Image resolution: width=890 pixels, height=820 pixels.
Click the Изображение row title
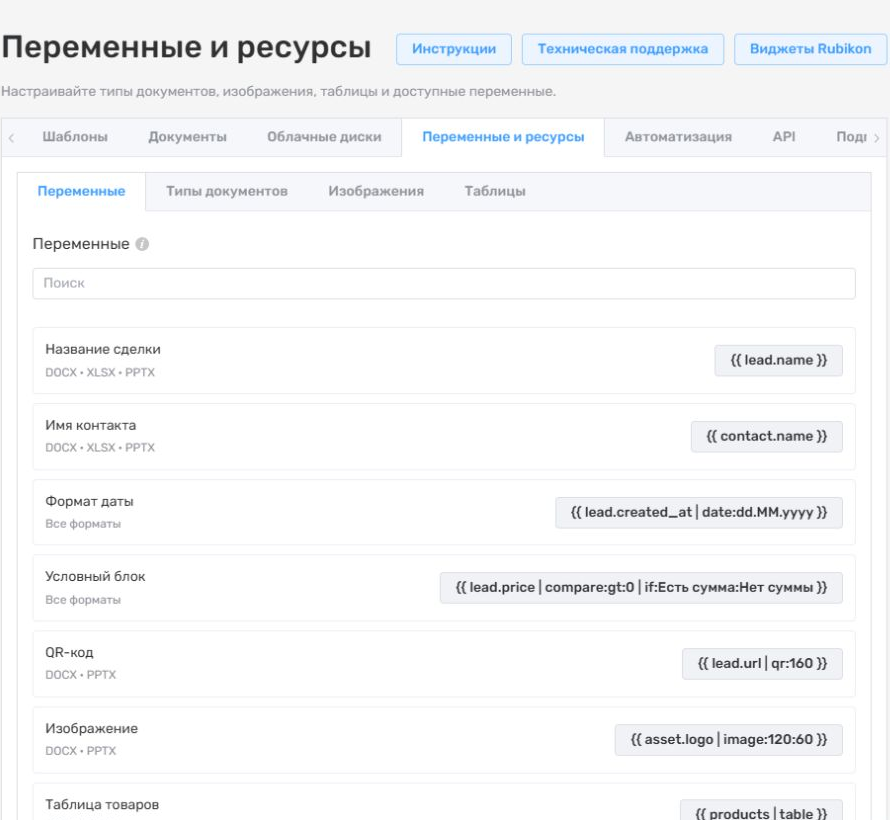tap(91, 729)
